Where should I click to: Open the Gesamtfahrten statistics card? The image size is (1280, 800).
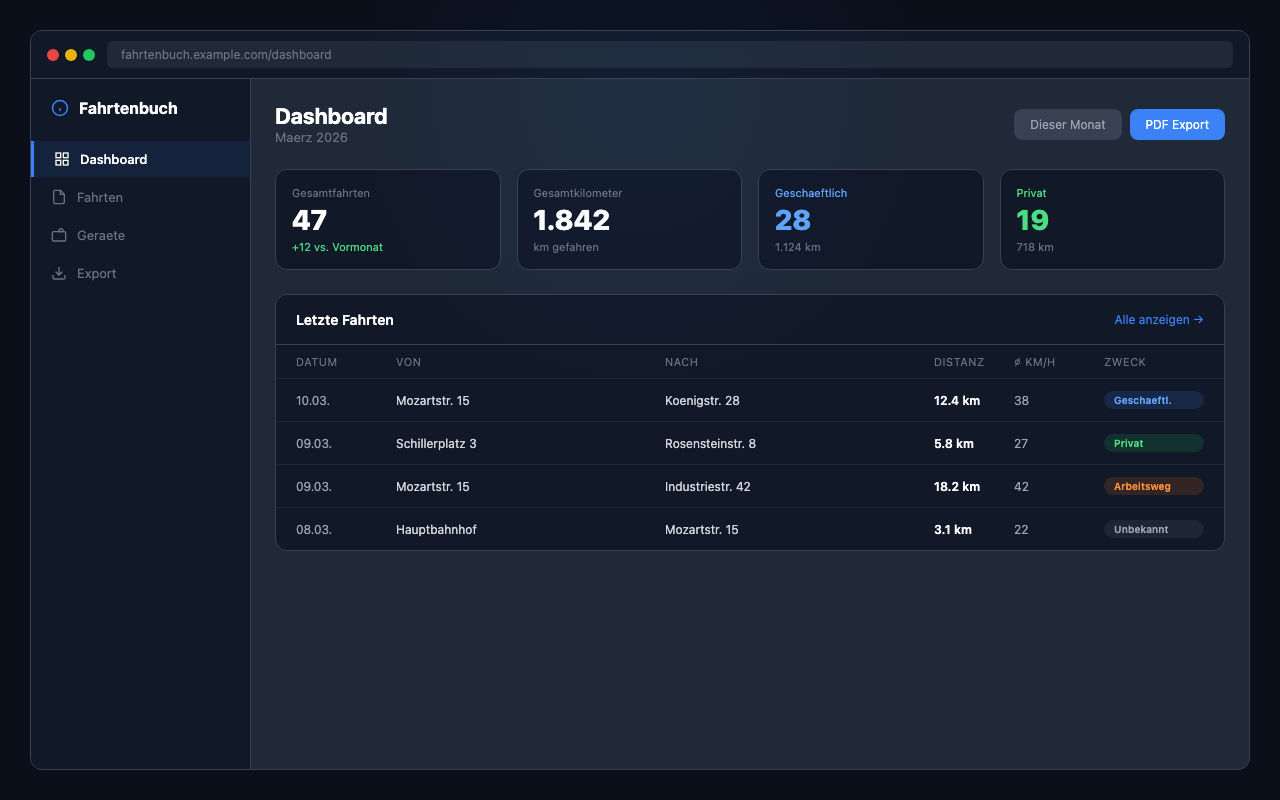point(387,219)
